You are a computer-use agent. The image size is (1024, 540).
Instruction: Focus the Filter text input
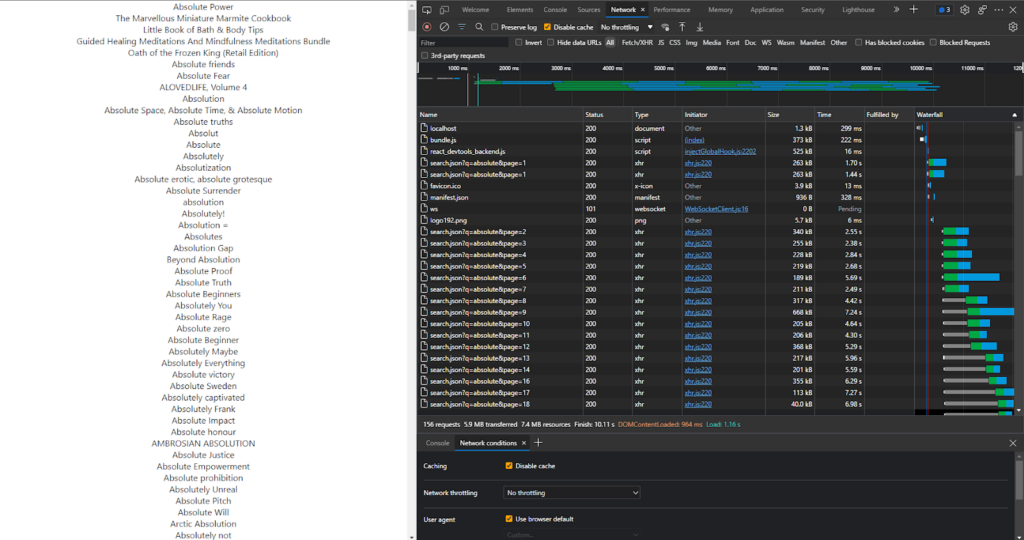[x=463, y=42]
